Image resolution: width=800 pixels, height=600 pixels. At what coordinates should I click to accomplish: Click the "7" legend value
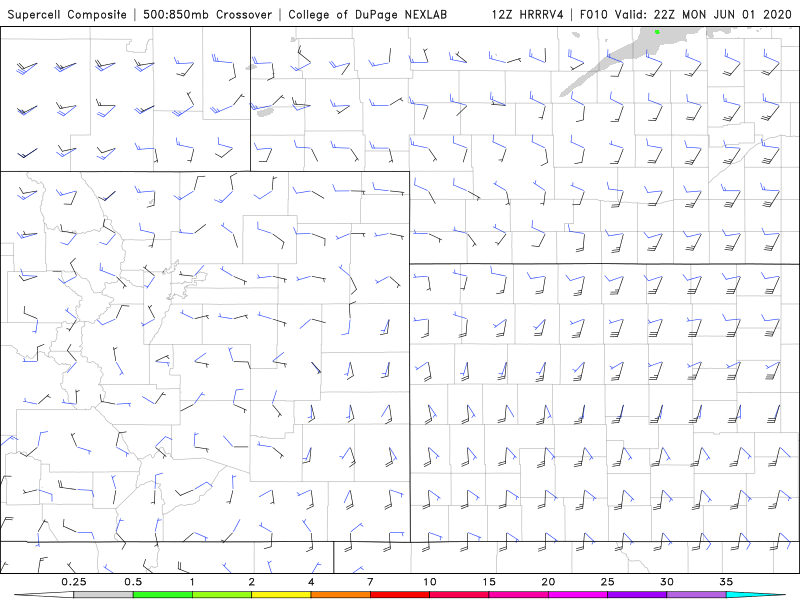coord(370,582)
